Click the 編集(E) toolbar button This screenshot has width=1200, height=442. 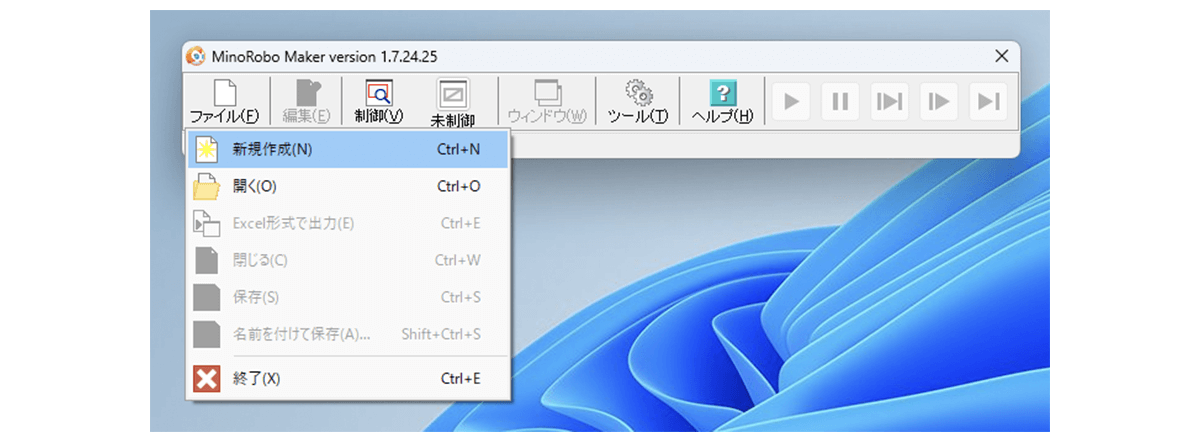[x=306, y=101]
